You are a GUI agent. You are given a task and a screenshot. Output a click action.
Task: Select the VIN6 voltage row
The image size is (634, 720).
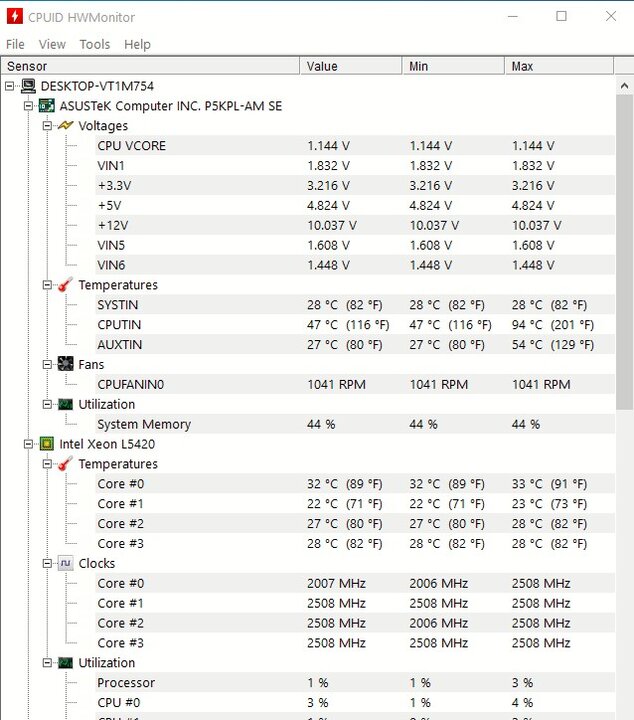pyautogui.click(x=354, y=265)
